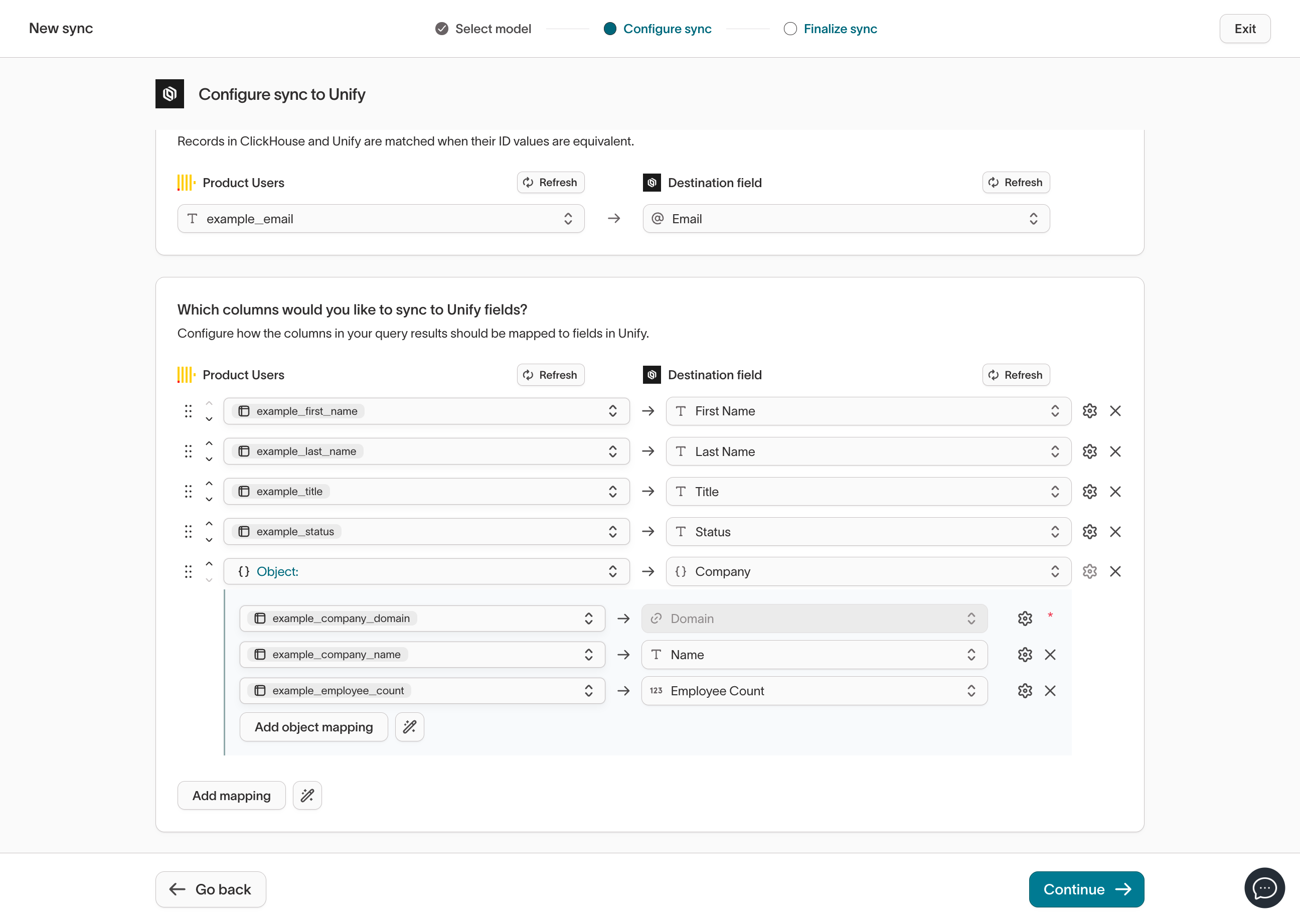
Task: Click magic wand icon beside Add mapping
Action: pyautogui.click(x=307, y=795)
